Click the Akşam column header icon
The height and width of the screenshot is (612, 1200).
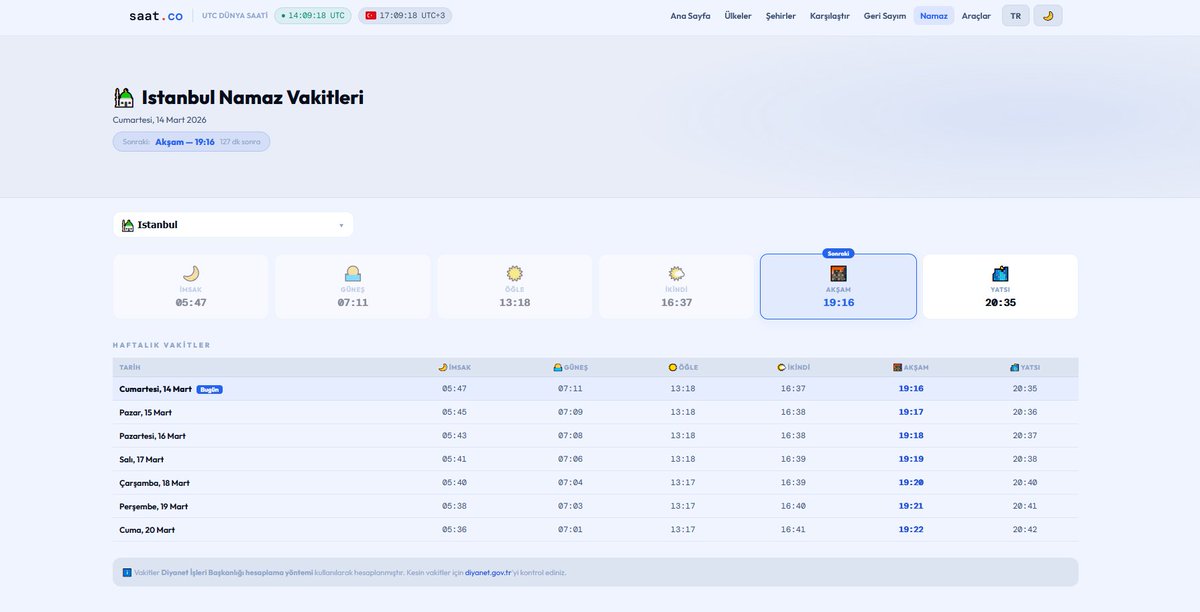point(897,367)
